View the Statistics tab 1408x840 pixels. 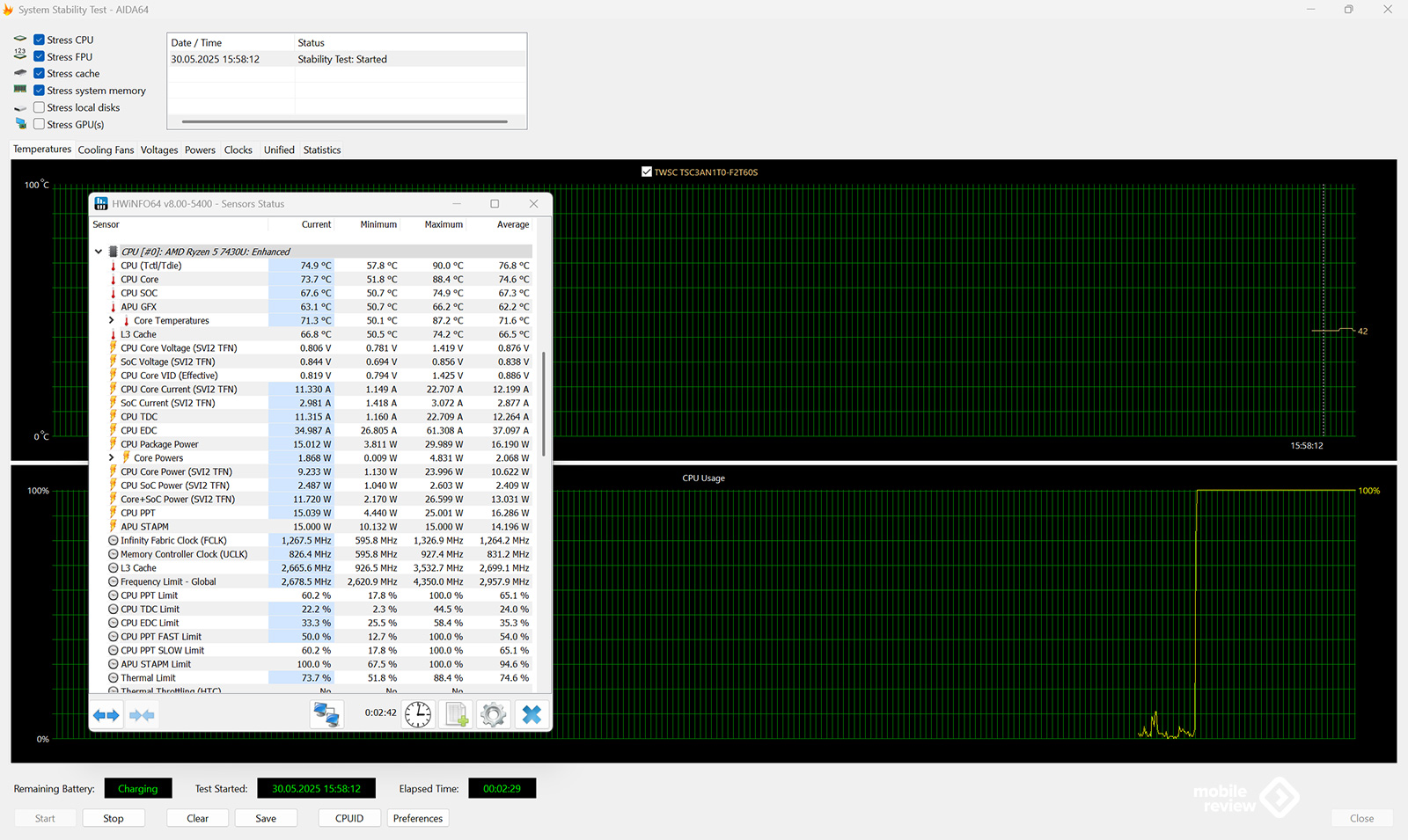click(322, 150)
